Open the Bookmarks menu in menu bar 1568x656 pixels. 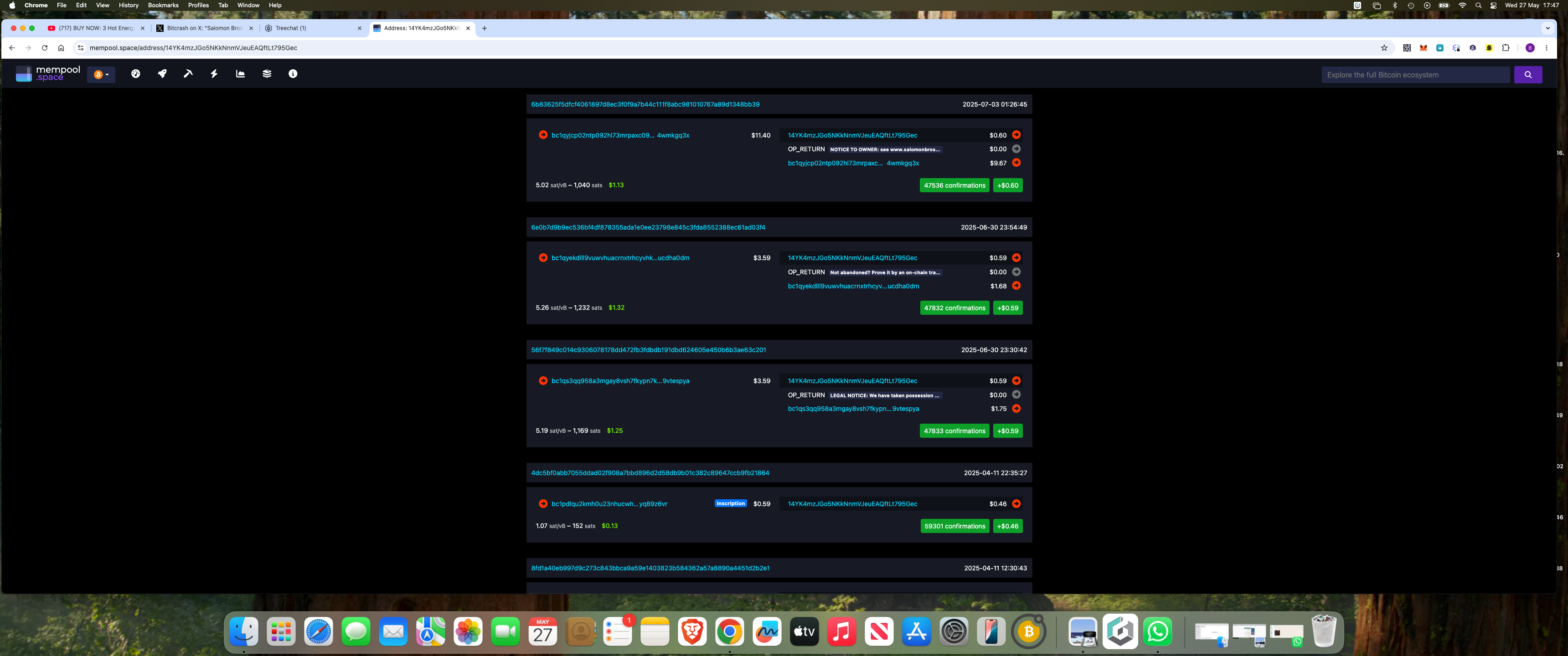(163, 5)
